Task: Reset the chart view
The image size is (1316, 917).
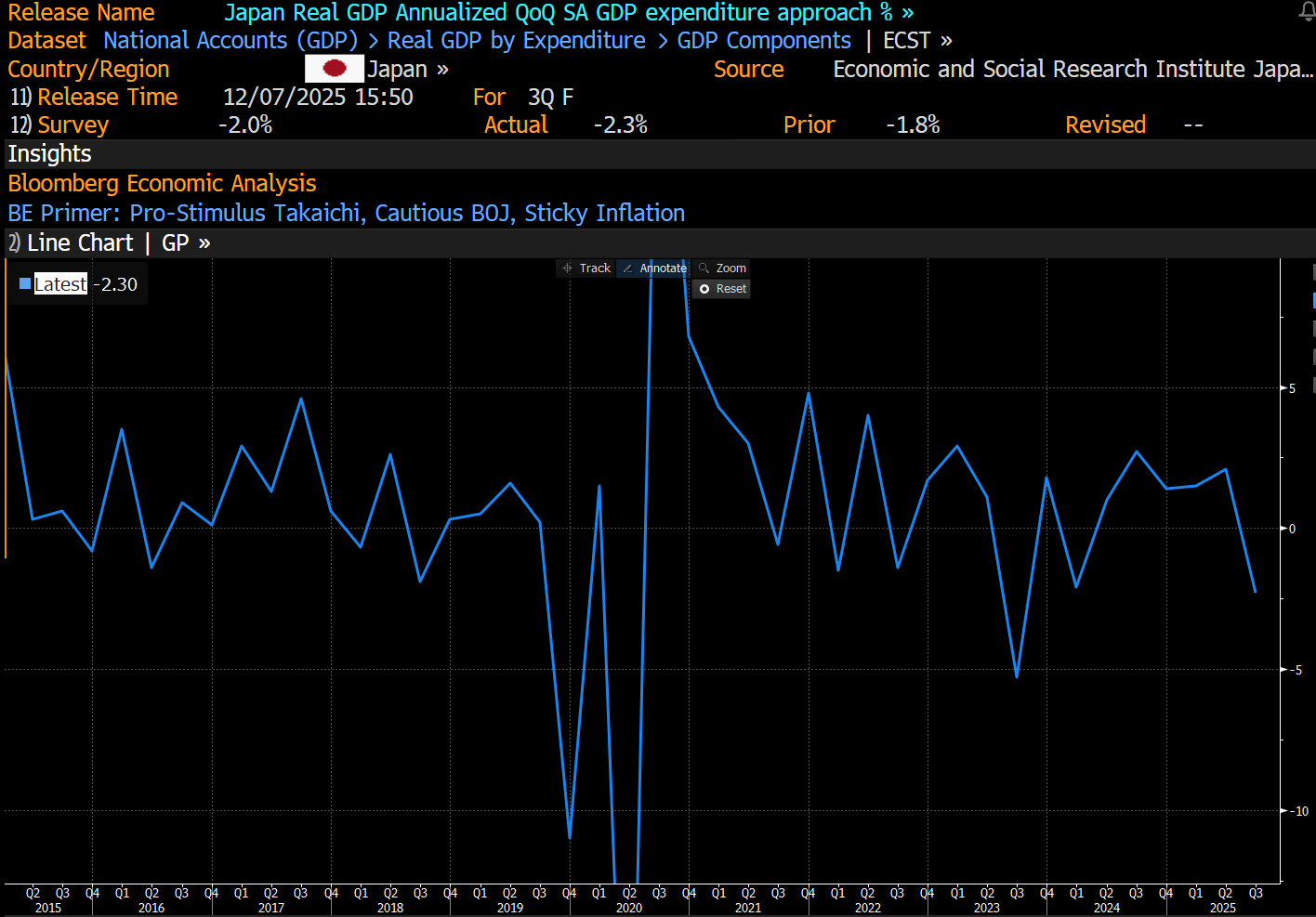Action: [722, 289]
